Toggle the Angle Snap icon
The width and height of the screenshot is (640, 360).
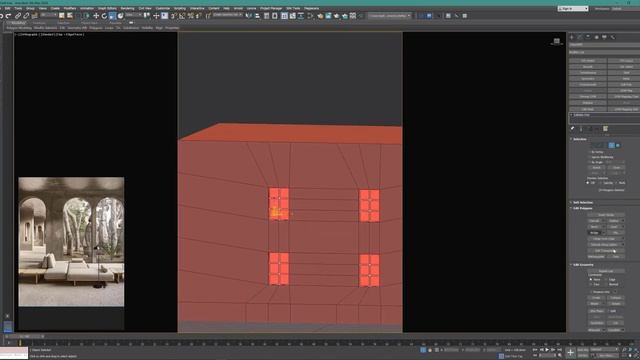tap(182, 16)
